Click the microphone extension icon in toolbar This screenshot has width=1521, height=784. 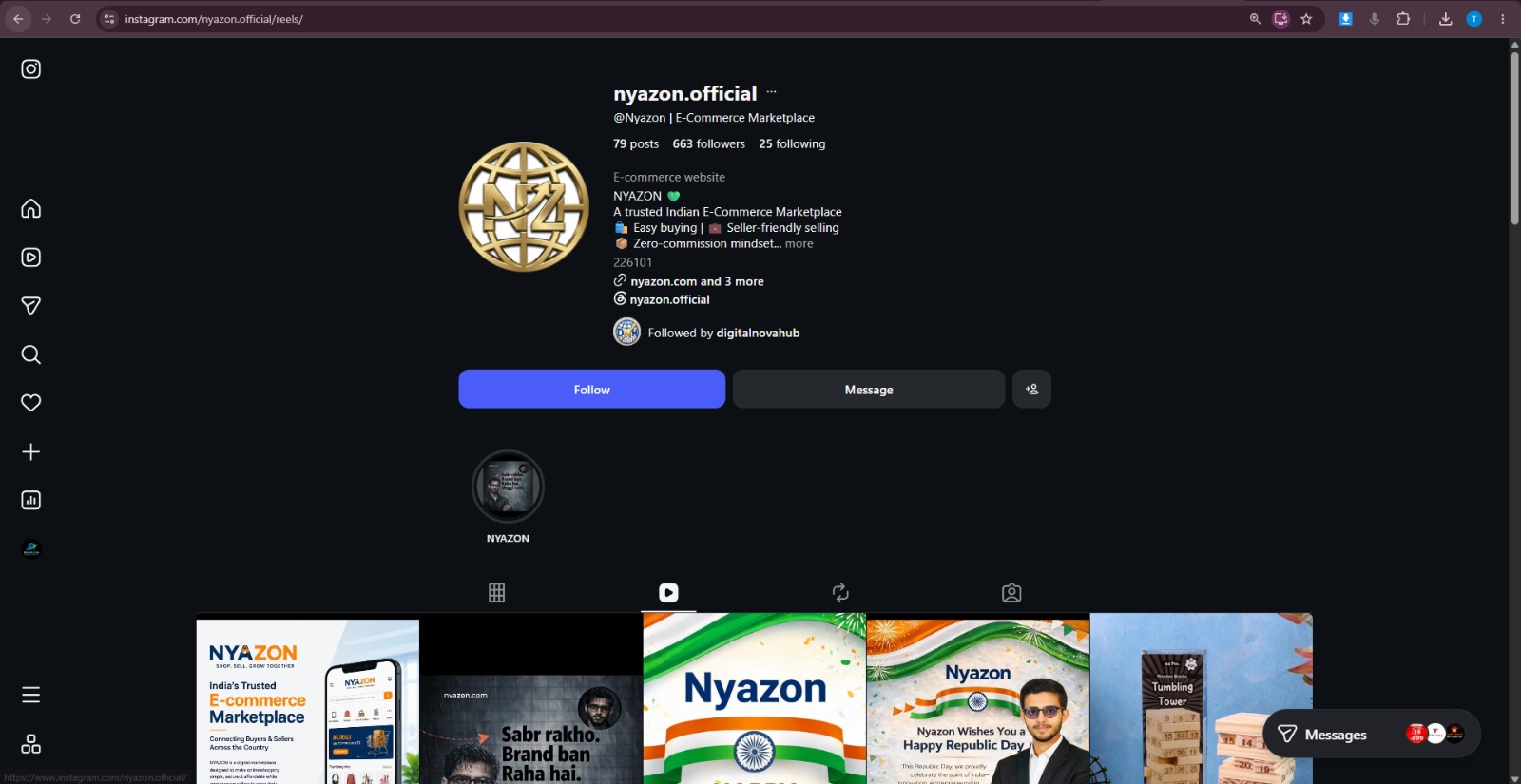tap(1374, 19)
